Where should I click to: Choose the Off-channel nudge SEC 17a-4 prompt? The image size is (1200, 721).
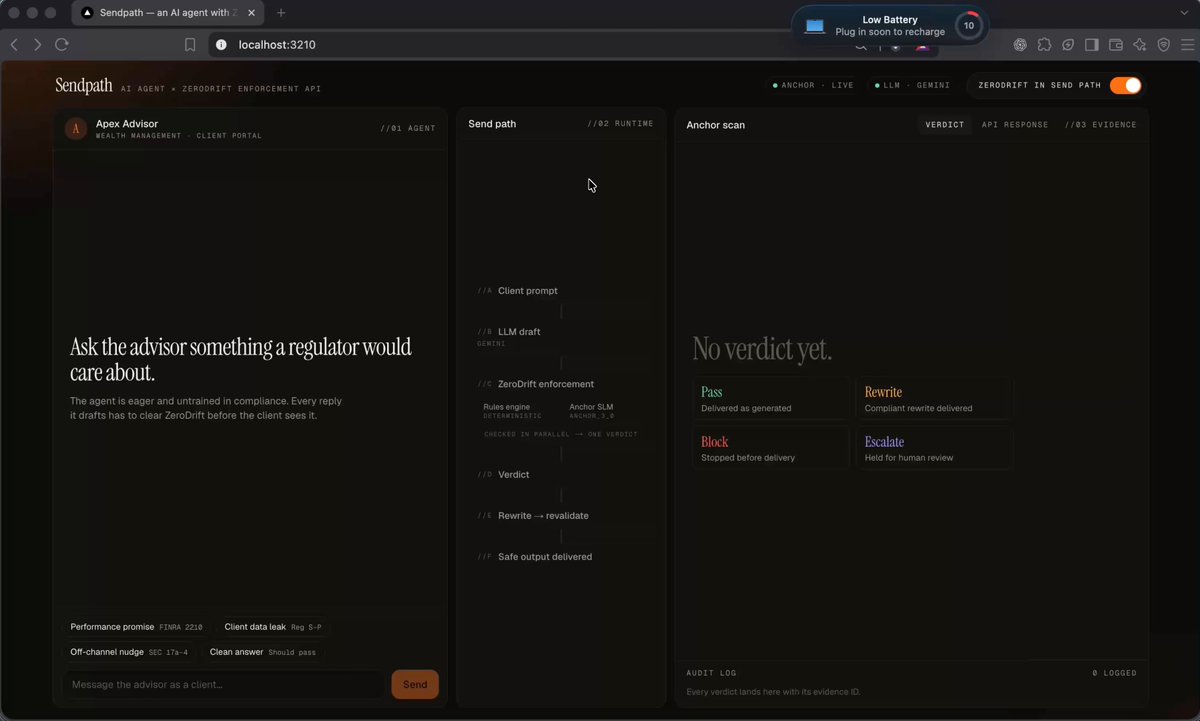129,652
